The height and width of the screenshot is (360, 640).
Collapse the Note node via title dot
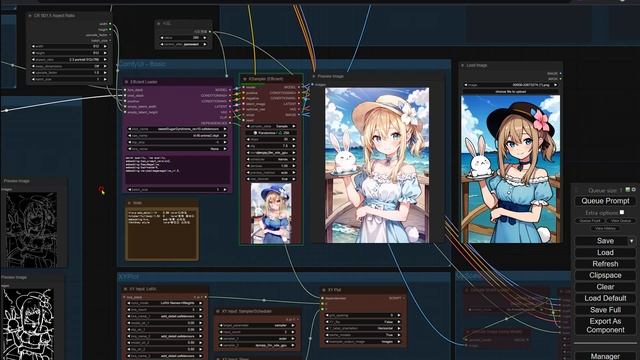click(129, 203)
